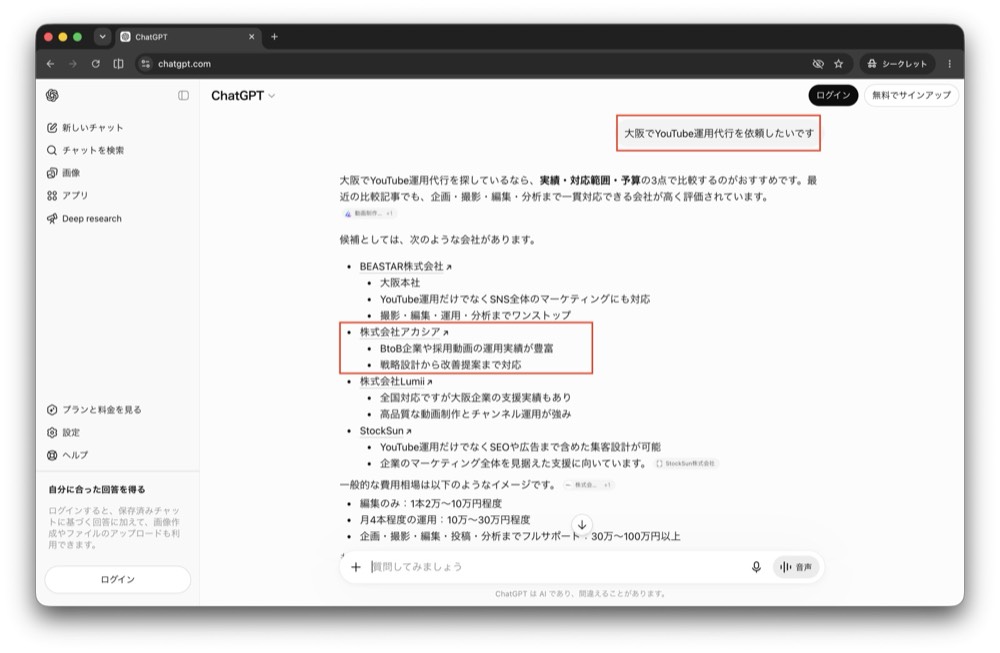Click the 動画制作 source citation chip
1000x653 pixels.
369,213
